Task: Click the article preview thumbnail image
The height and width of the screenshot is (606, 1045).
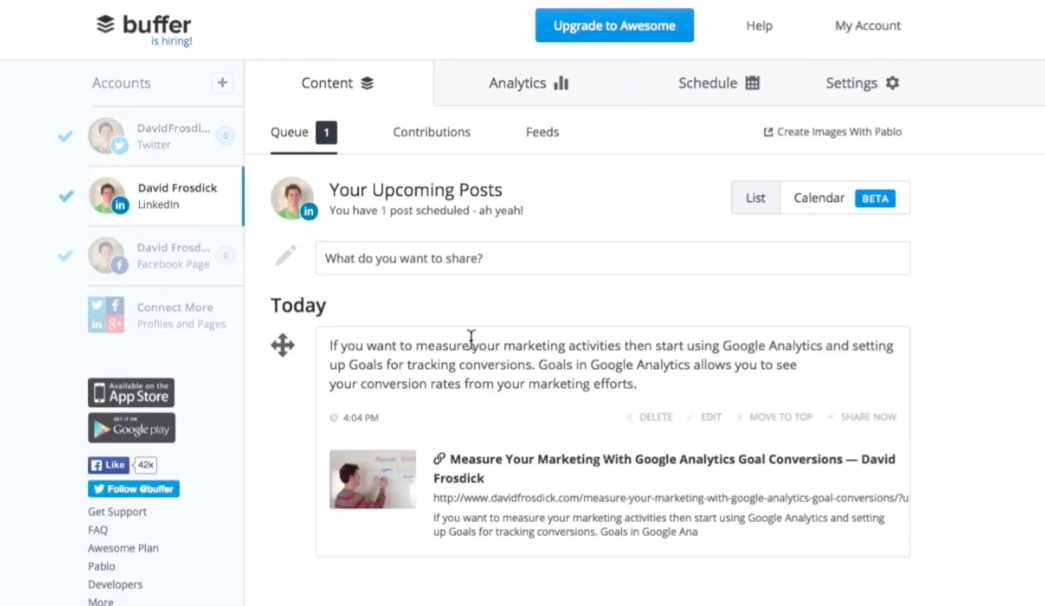Action: [x=372, y=479]
